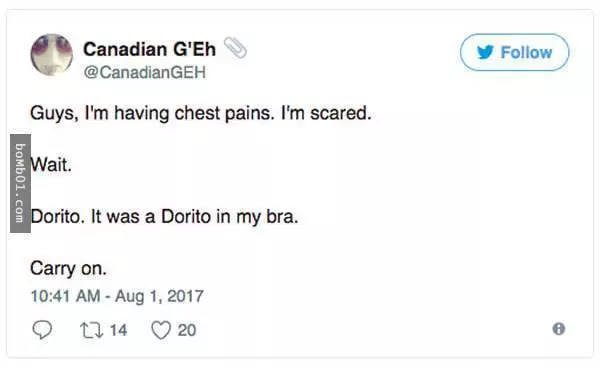Image resolution: width=600 pixels, height=368 pixels.
Task: Select the 'Guys, I'm having chest pains' line
Action: [x=201, y=114]
